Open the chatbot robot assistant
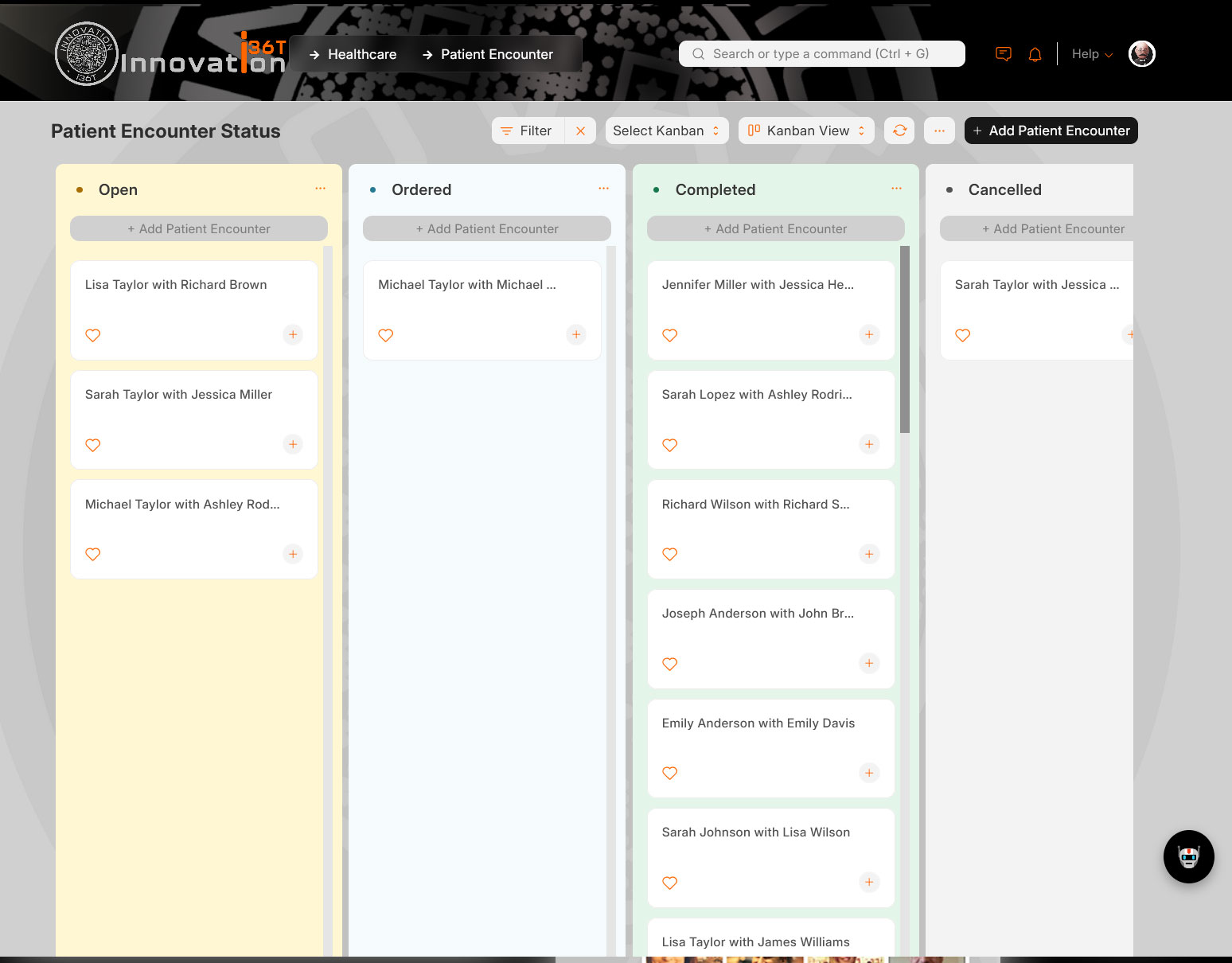 tap(1188, 857)
